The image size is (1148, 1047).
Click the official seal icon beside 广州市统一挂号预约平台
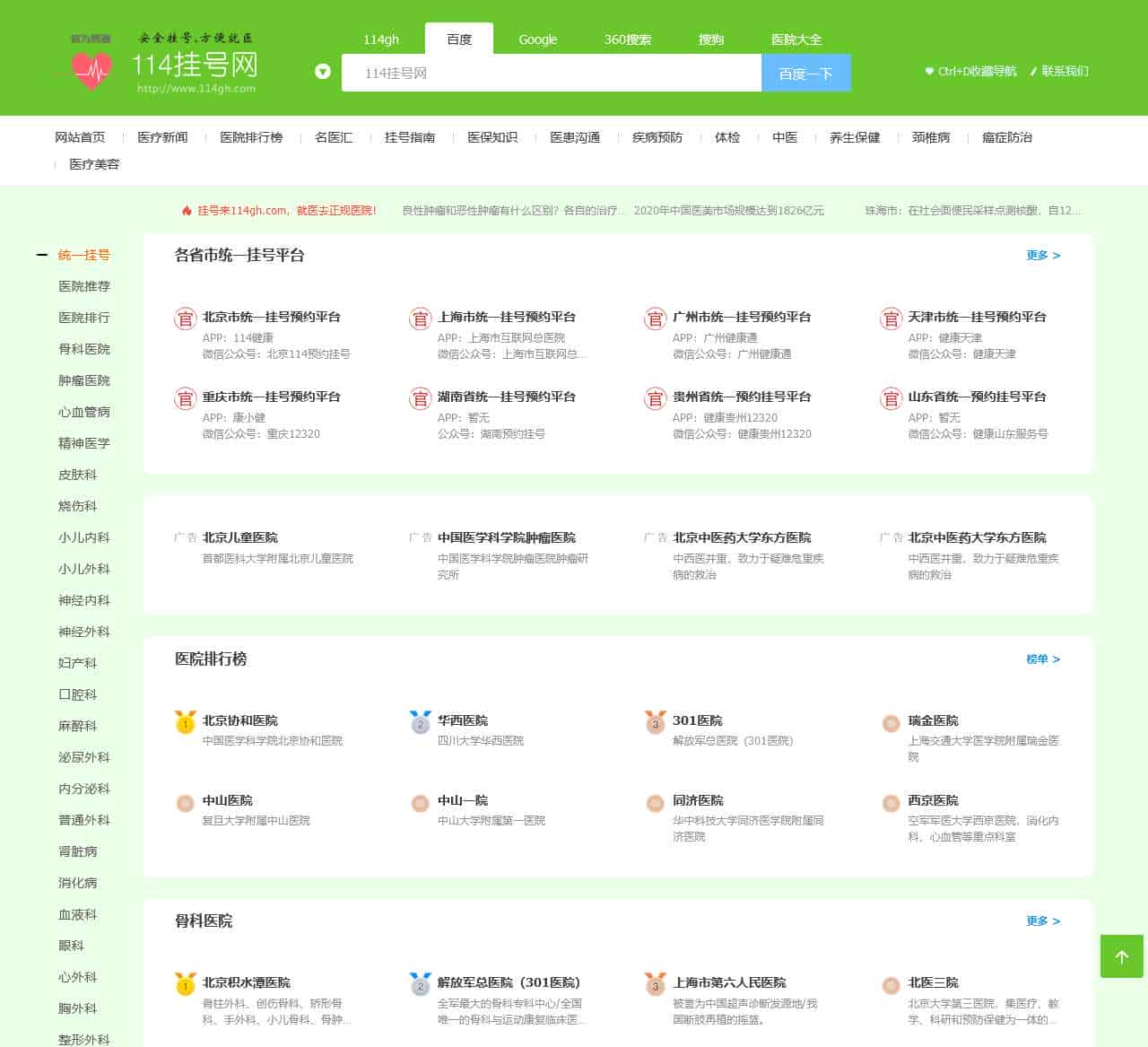[x=656, y=318]
